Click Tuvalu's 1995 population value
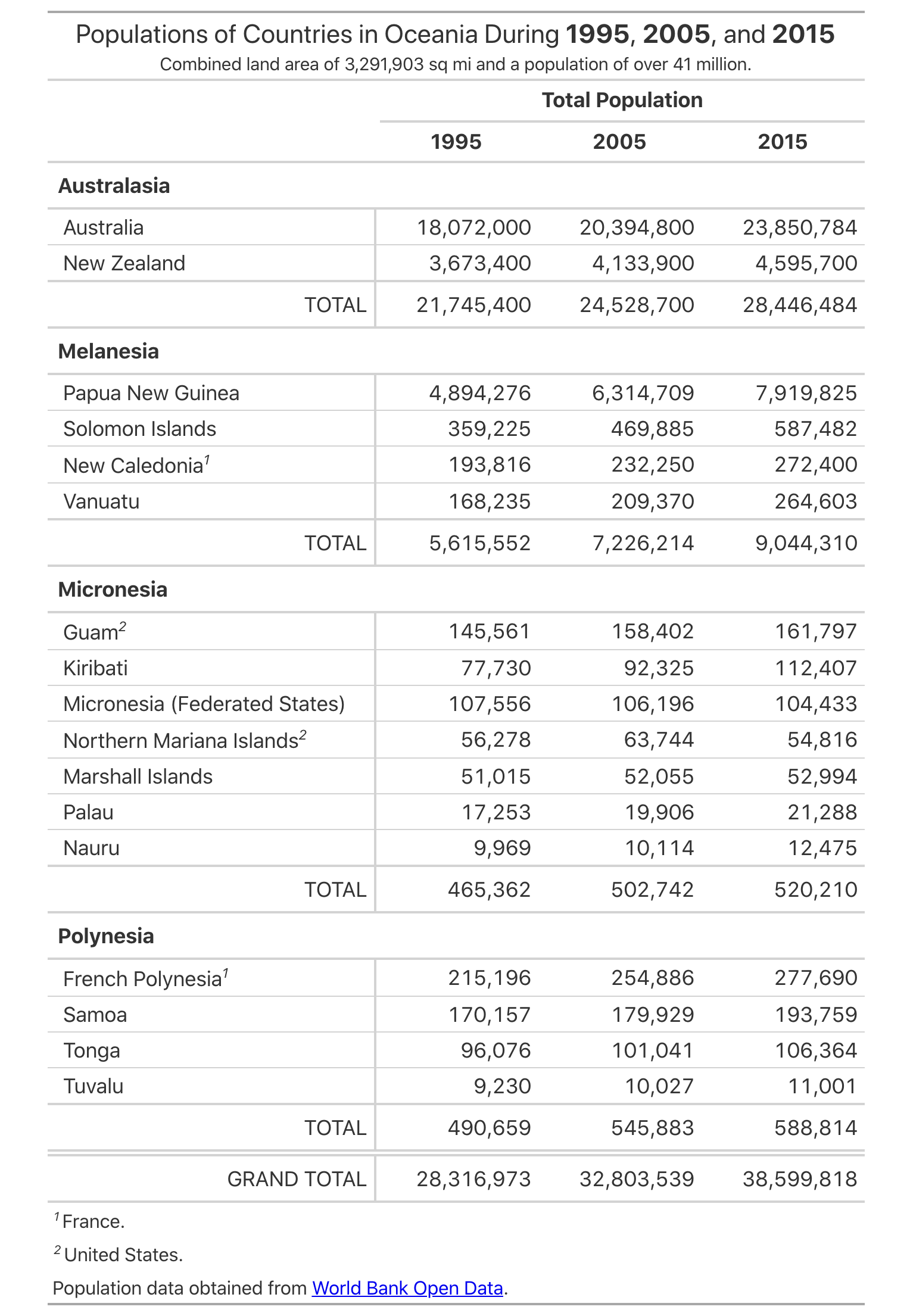The width and height of the screenshot is (910, 1316). click(x=501, y=1086)
